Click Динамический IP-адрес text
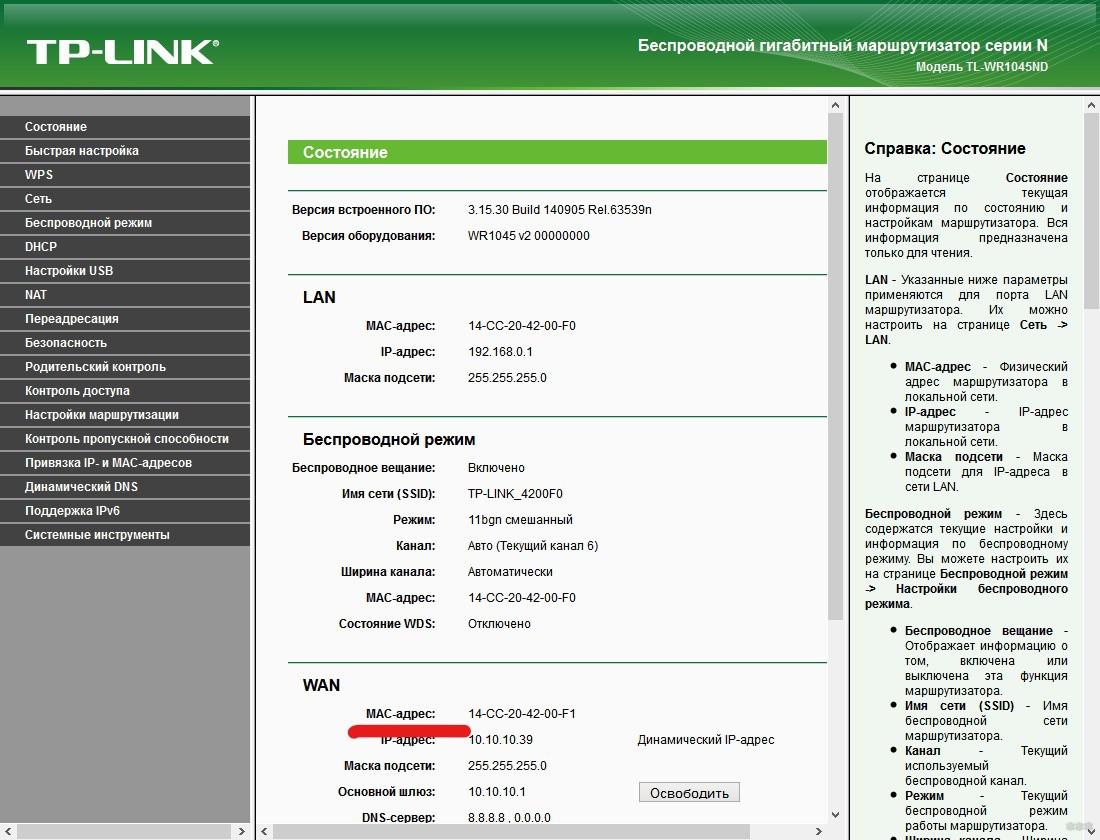 [706, 740]
